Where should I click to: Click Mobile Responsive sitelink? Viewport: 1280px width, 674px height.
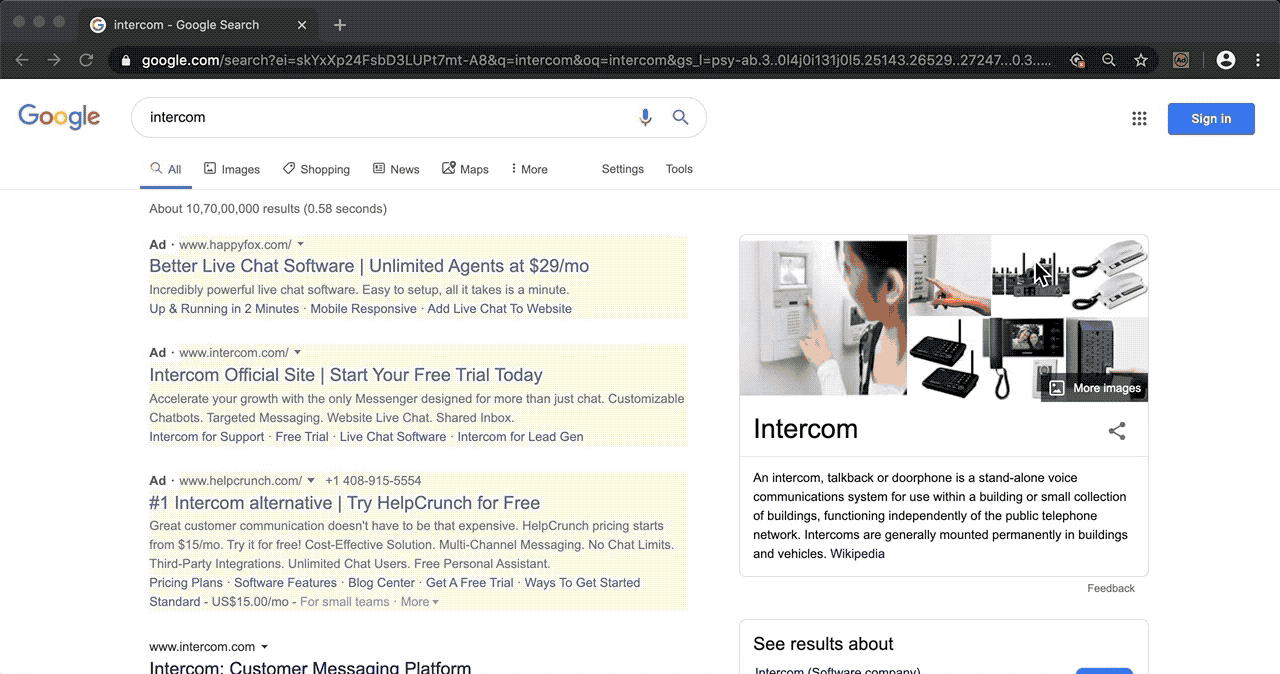pyautogui.click(x=363, y=309)
